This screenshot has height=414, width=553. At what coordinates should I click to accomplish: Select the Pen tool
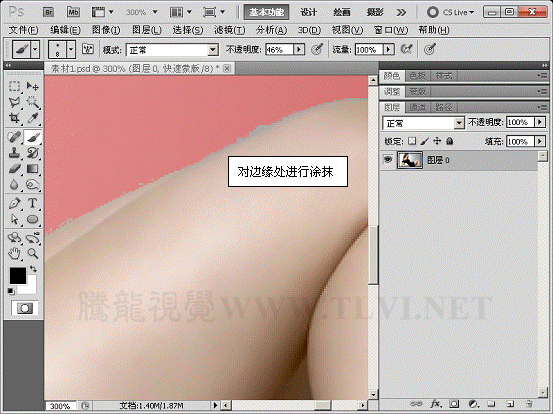click(x=14, y=203)
